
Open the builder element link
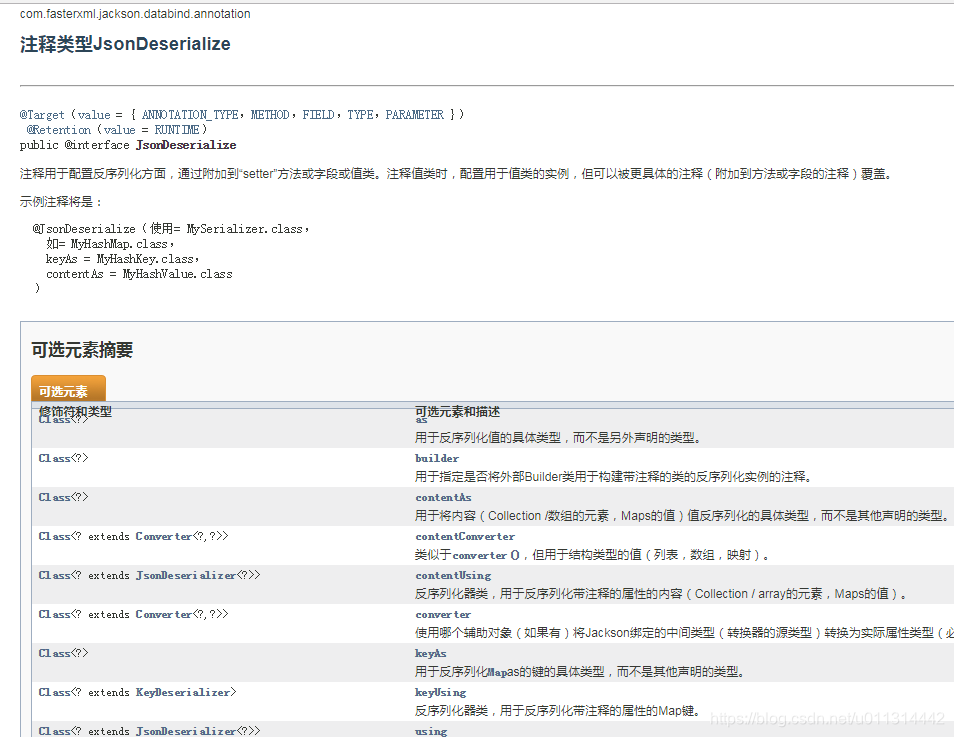[437, 458]
